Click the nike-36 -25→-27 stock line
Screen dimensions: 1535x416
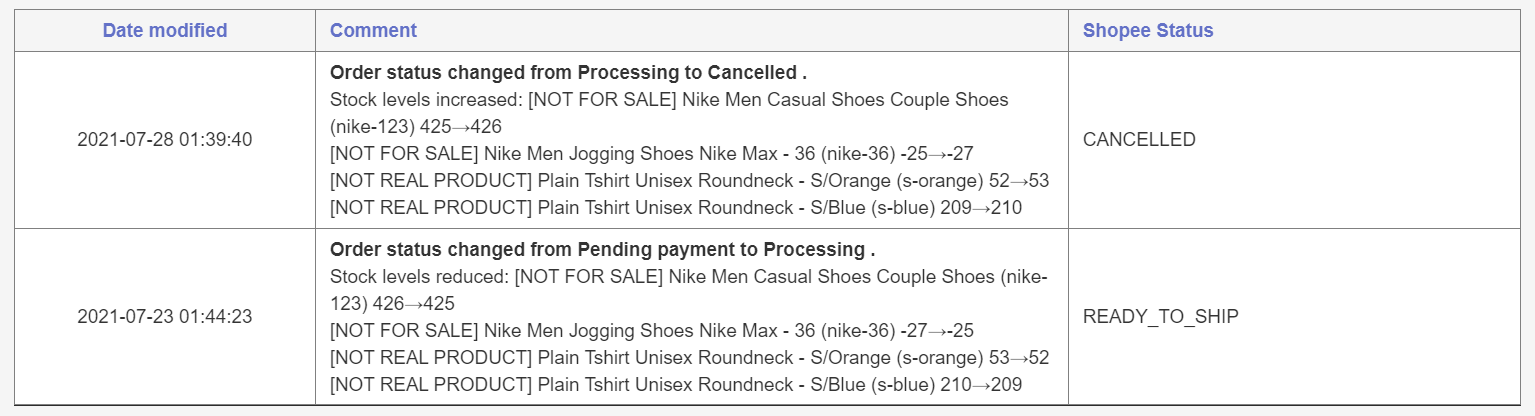click(652, 154)
